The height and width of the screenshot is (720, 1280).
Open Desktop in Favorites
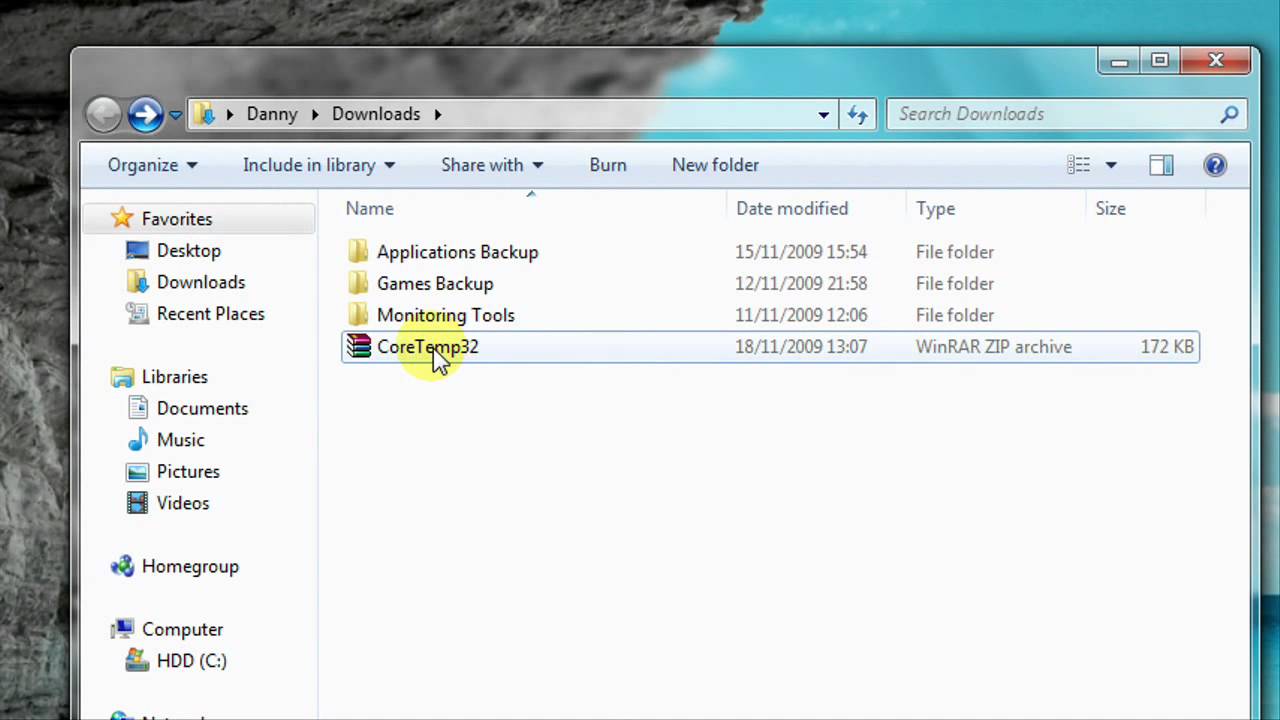(188, 251)
